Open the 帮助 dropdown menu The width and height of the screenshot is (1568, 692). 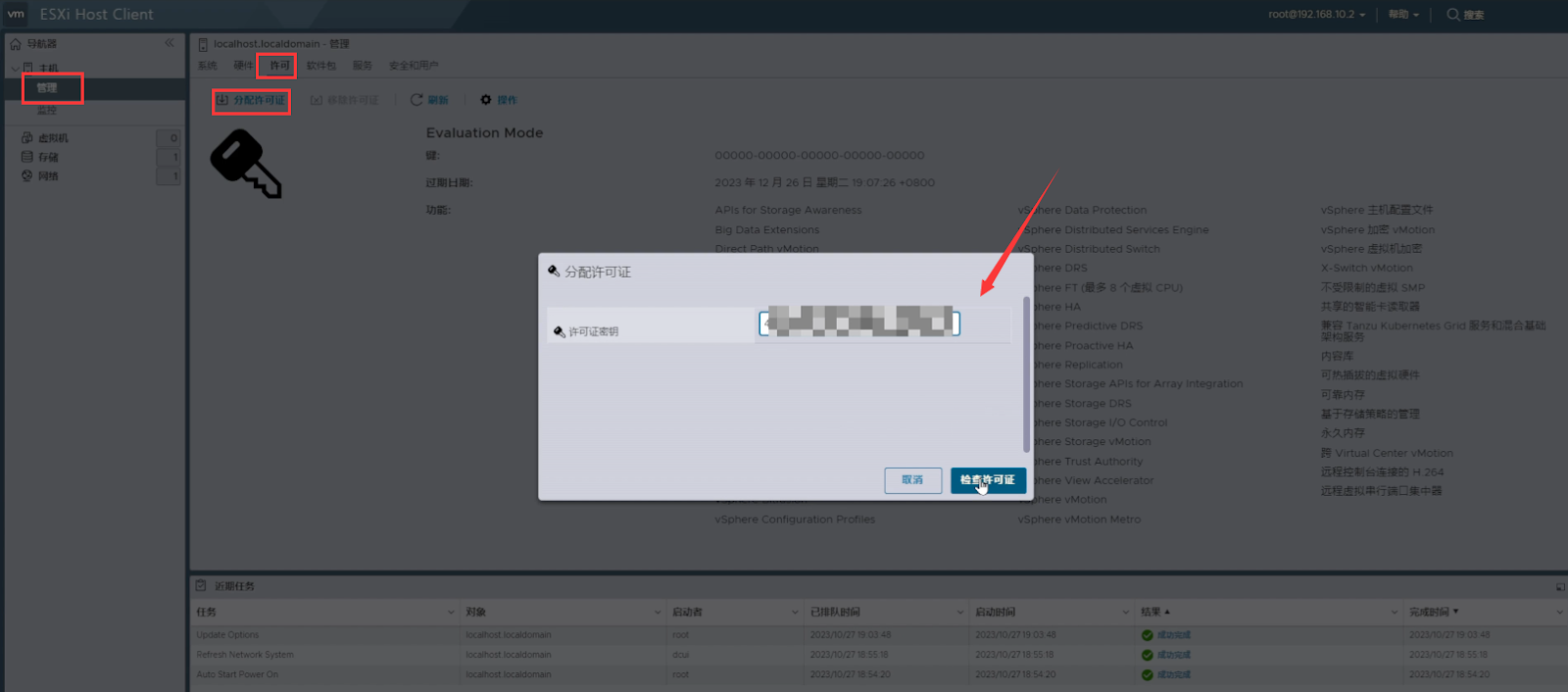pos(1403,15)
